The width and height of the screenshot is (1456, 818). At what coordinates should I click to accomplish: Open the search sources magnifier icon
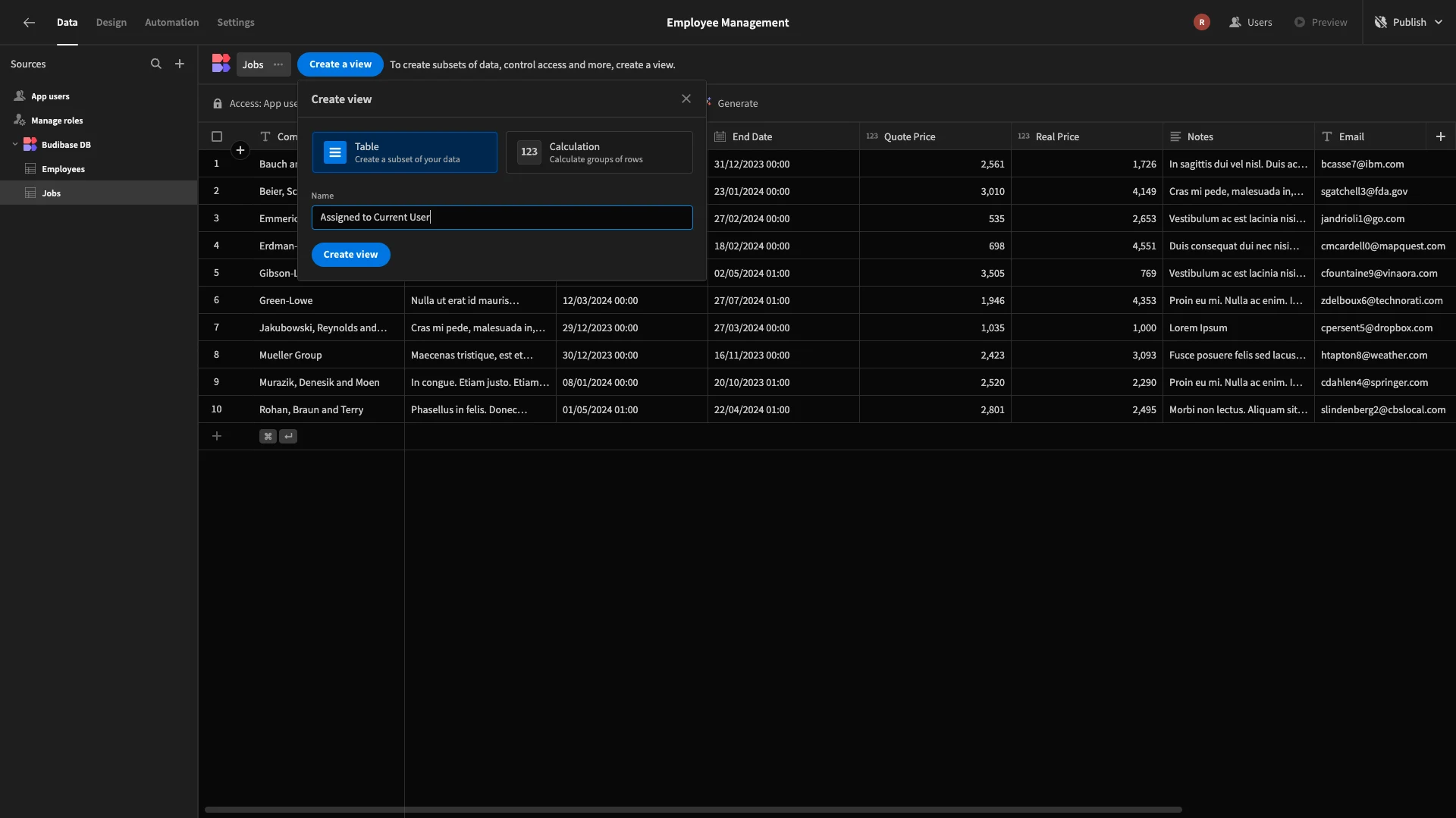pos(156,64)
